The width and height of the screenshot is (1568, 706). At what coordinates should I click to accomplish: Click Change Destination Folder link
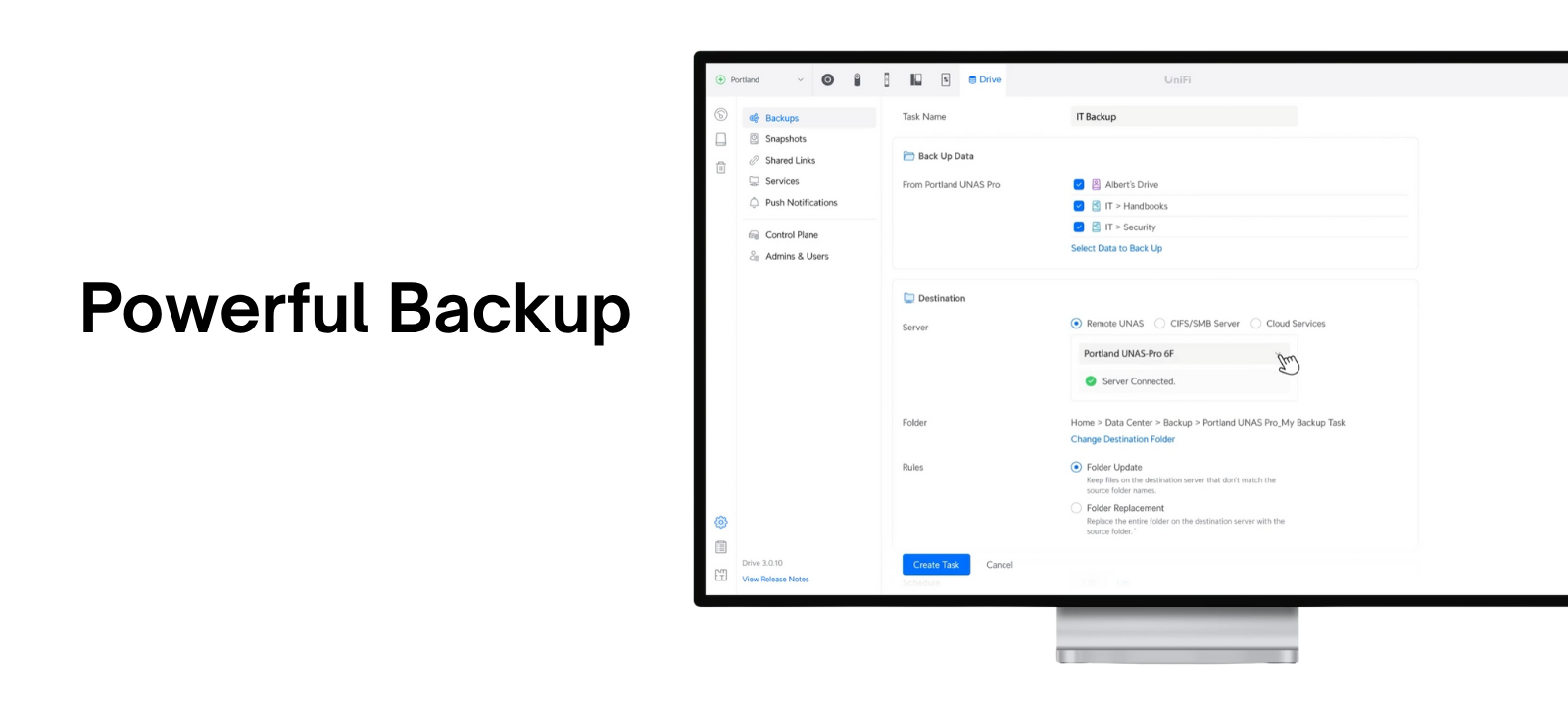1122,440
